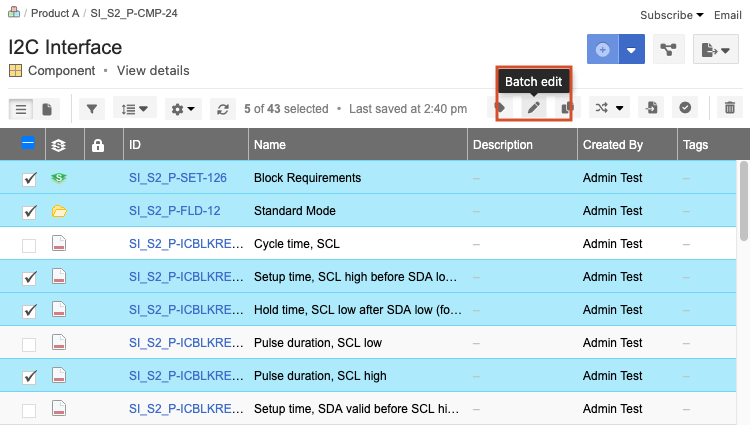
Task: Click the Batch edit pencil icon
Action: [x=534, y=108]
